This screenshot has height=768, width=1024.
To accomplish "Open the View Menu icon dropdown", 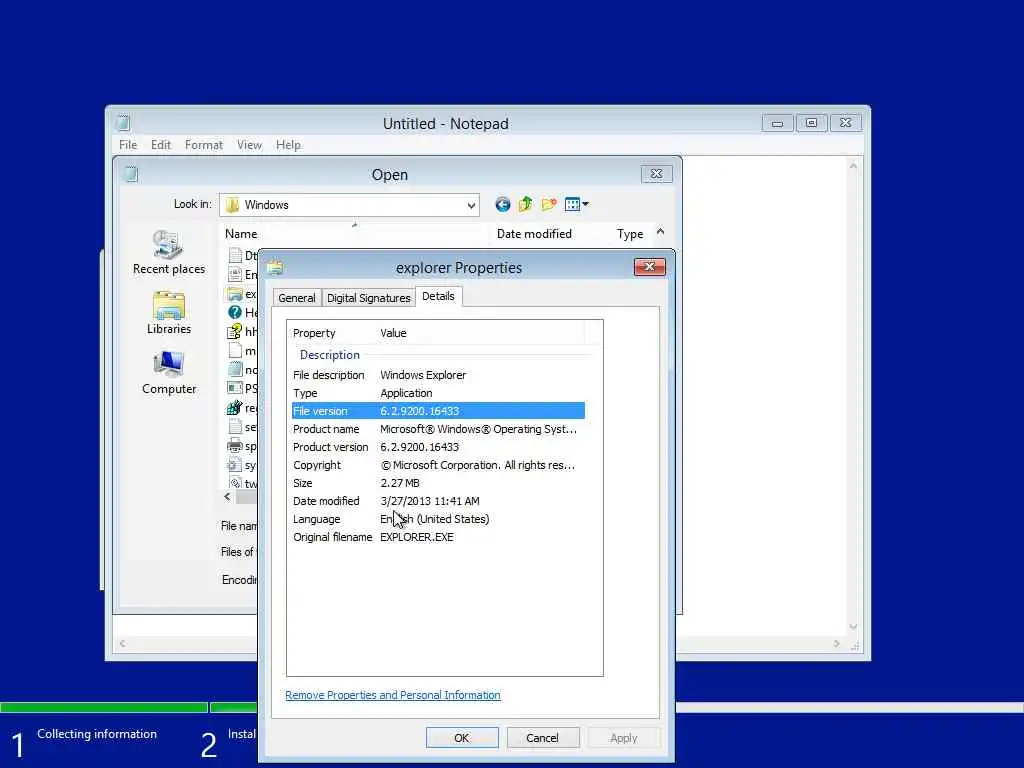I will point(577,204).
